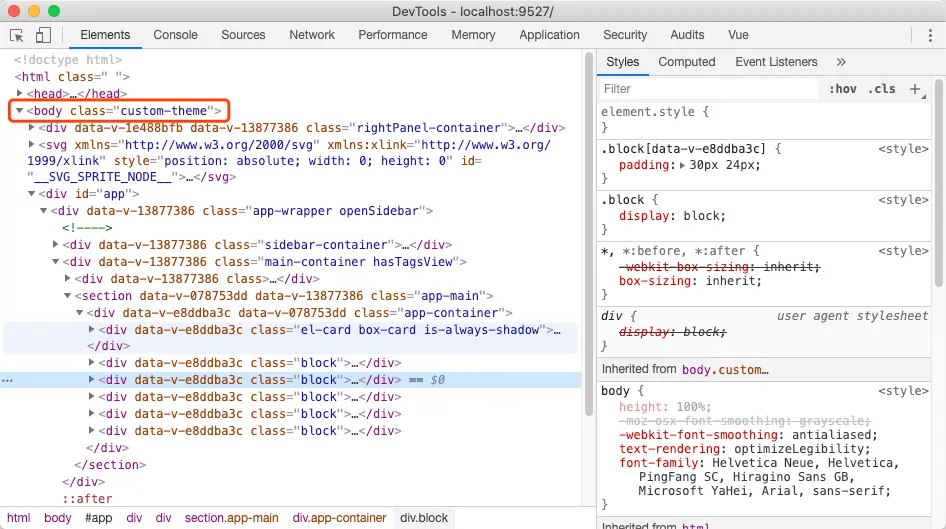Viewport: 946px width, 529px height.
Task: Collapse the main-container hasTagsView div
Action: click(x=56, y=262)
